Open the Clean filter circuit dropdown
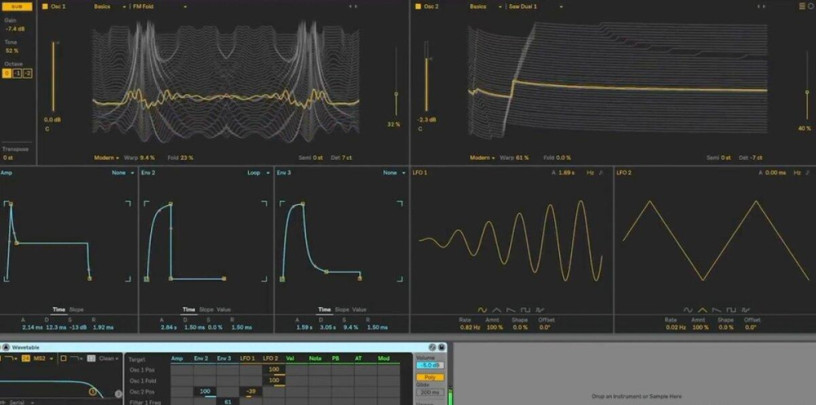This screenshot has width=816, height=405. [109, 358]
